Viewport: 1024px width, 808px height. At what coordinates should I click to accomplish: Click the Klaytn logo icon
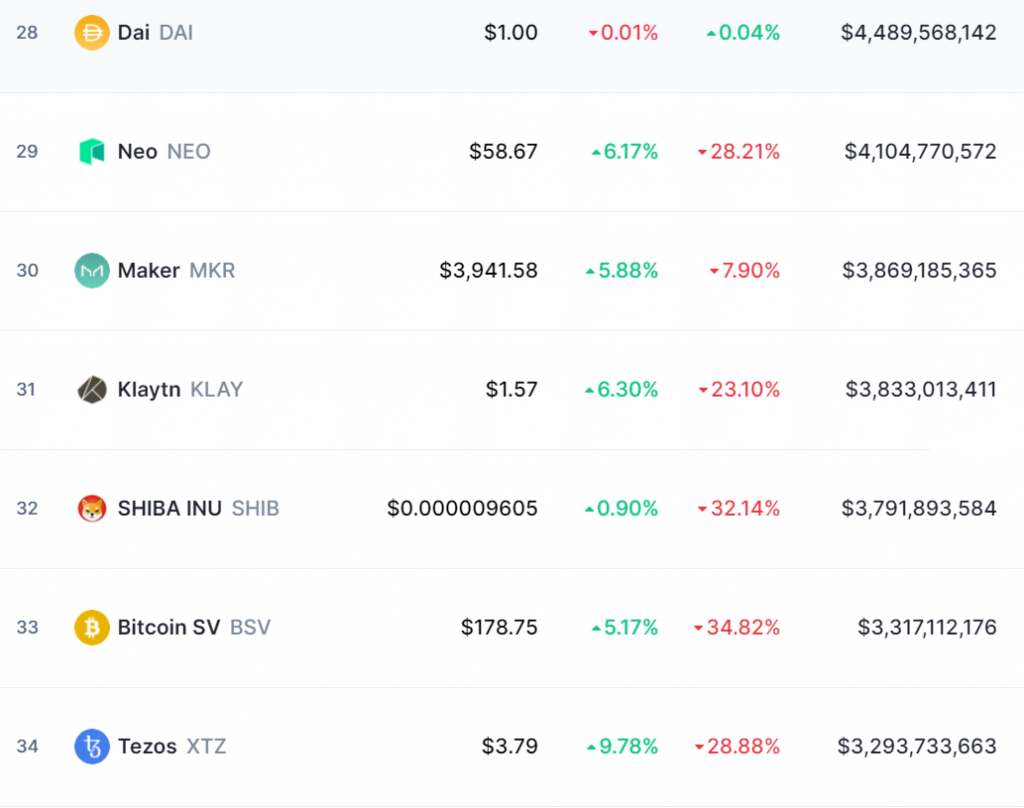coord(91,390)
